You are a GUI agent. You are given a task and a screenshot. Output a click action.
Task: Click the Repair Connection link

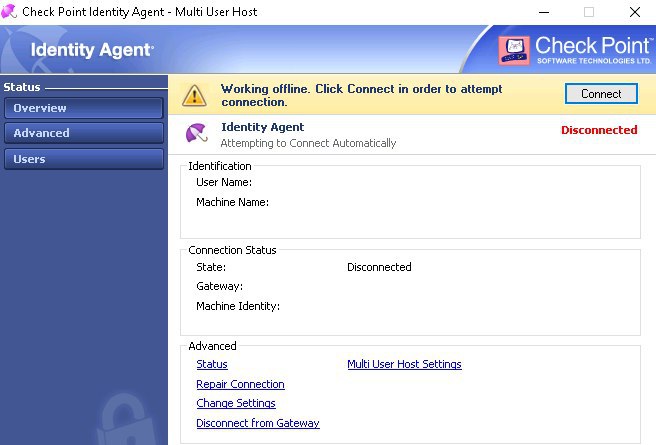(241, 384)
